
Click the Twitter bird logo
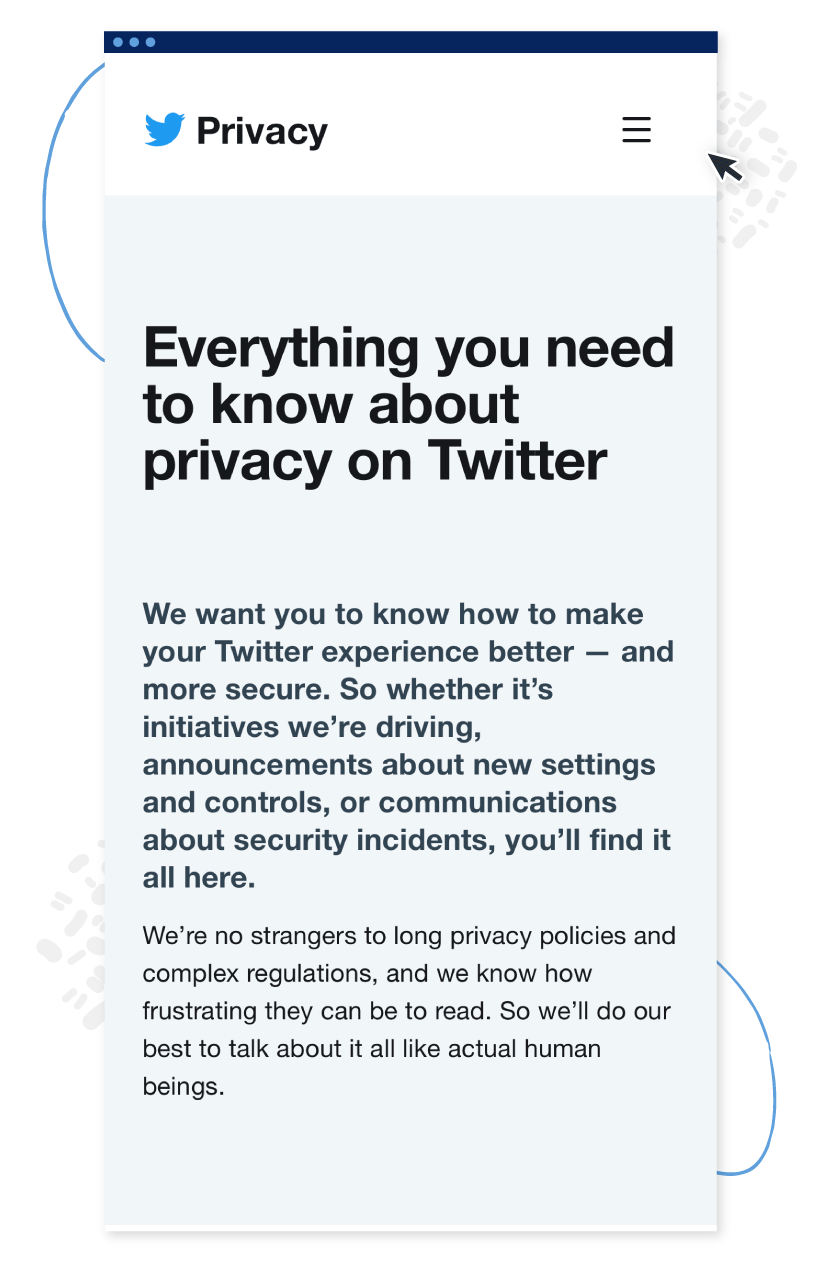coord(165,131)
